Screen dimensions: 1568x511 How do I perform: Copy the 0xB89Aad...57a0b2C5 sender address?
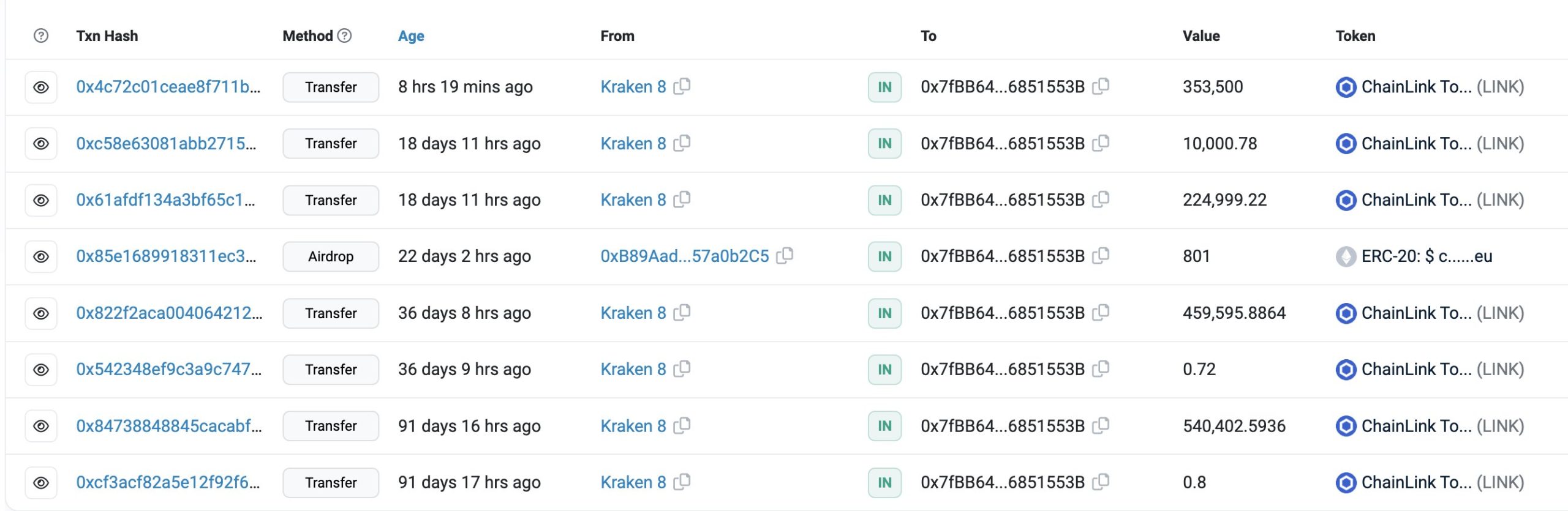tap(785, 256)
